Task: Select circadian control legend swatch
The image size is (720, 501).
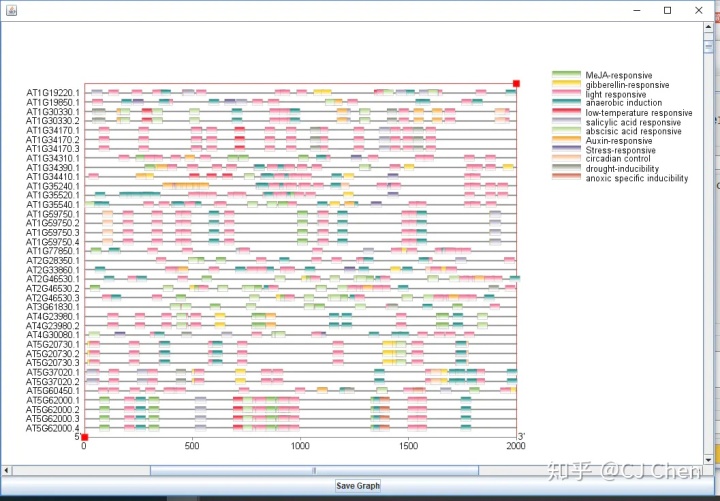Action: coord(566,159)
